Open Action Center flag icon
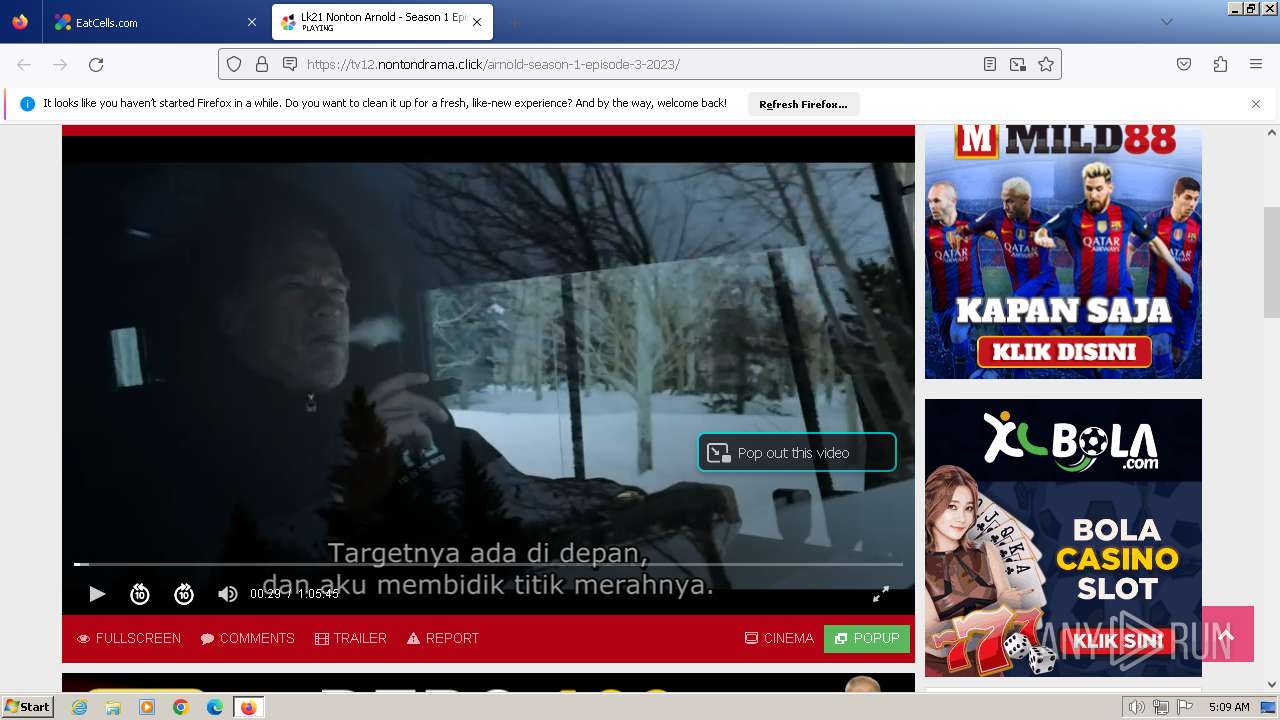The image size is (1280, 720). 1185,707
